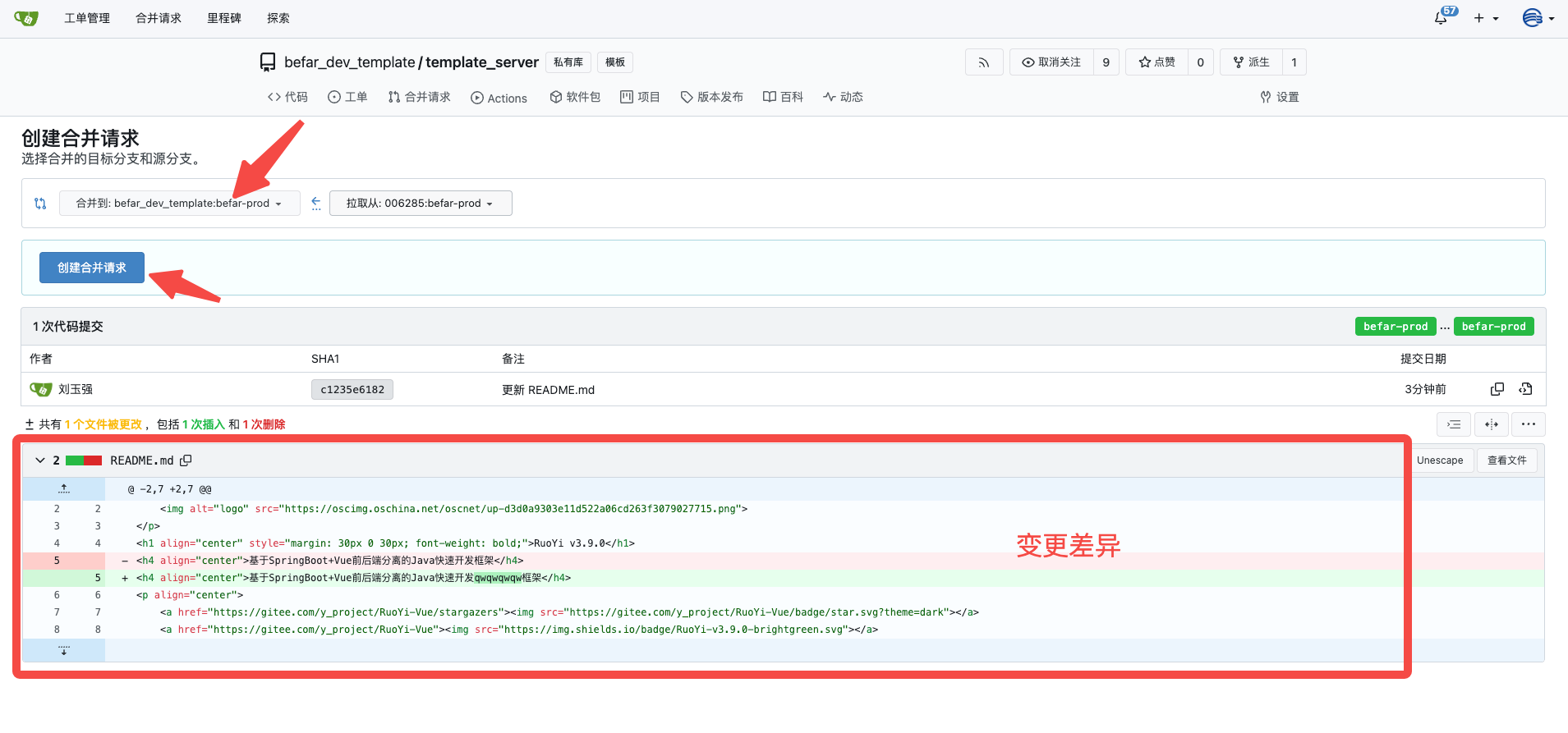Open the forks count 1
Viewport: 1568px width, 733px height.
(1294, 62)
